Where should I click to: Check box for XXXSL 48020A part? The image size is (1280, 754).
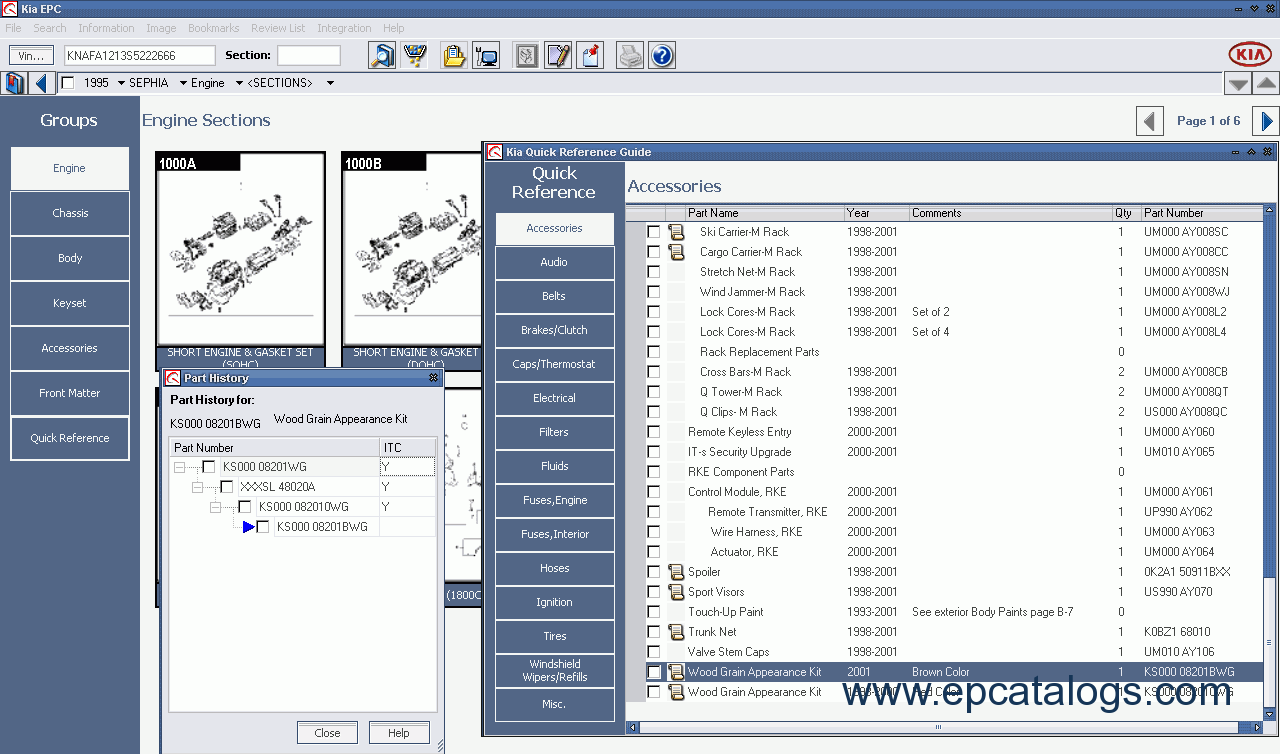pyautogui.click(x=227, y=487)
